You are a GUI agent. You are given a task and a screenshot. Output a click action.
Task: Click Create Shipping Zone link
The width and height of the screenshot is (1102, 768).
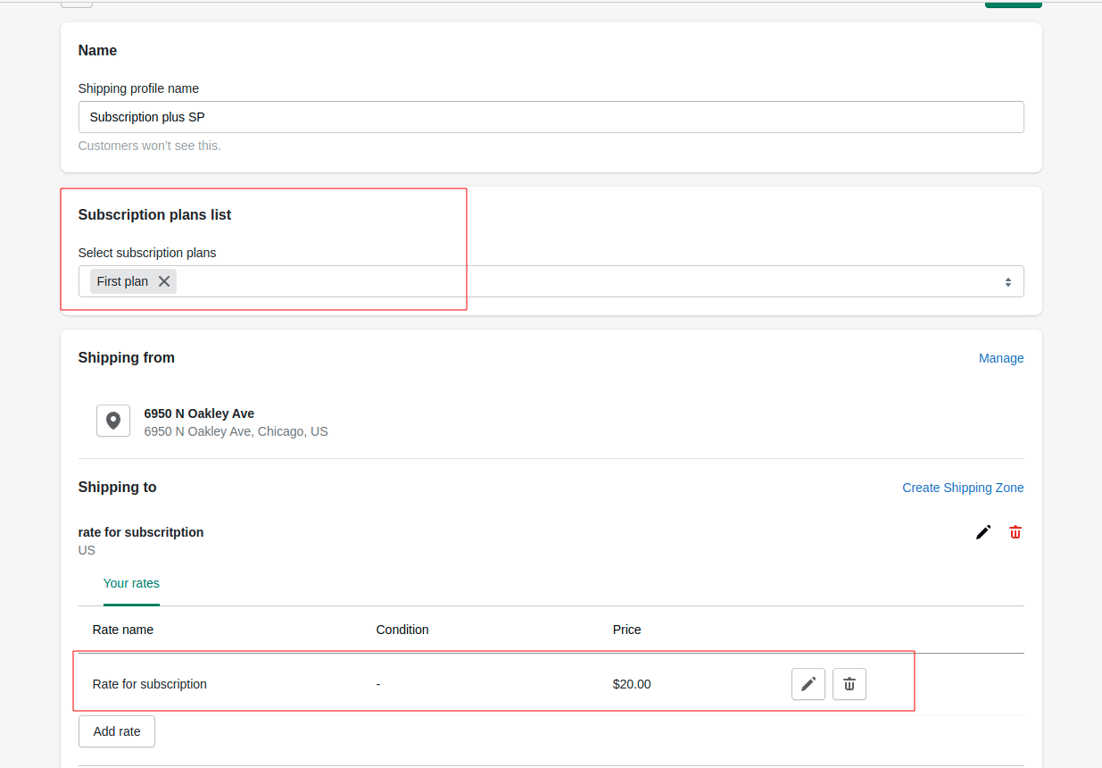point(963,488)
